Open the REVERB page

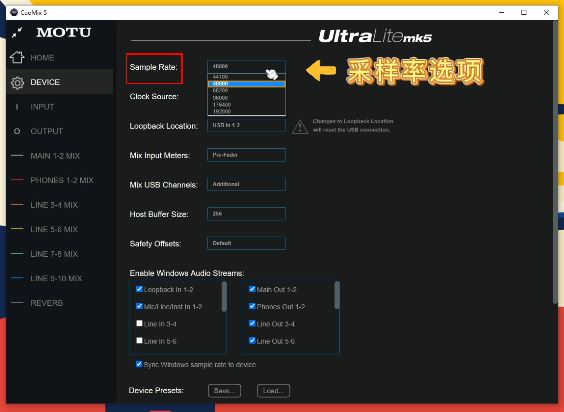click(46, 303)
